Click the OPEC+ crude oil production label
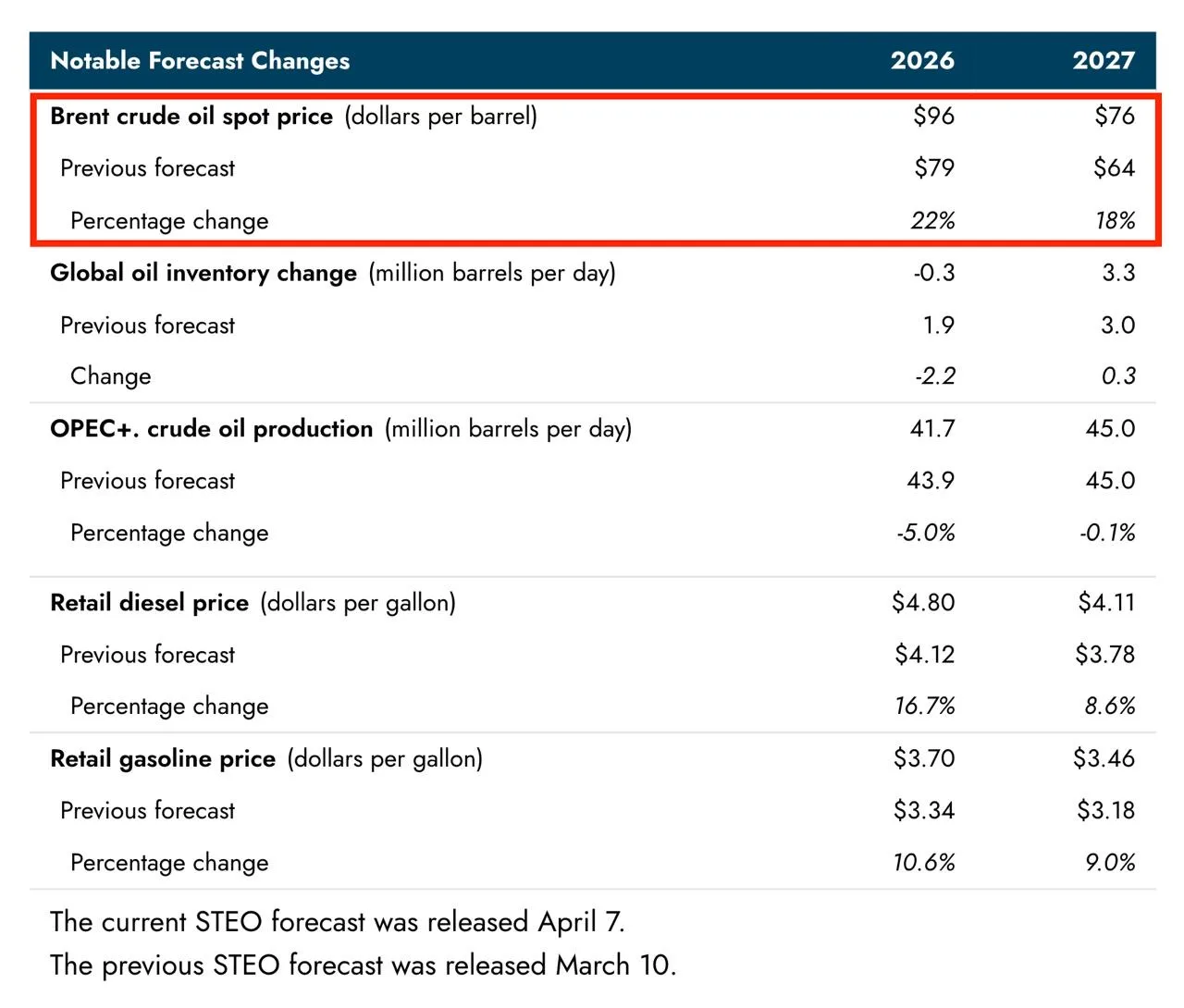This screenshot has height=1008, width=1184. 212,429
